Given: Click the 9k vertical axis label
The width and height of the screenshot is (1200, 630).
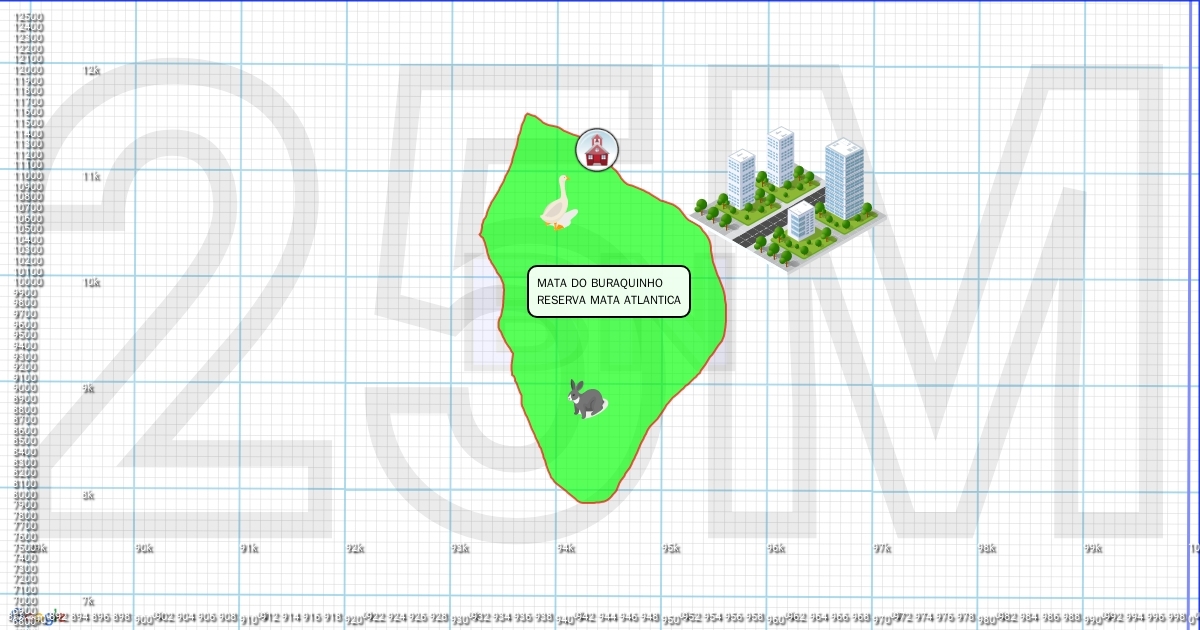Looking at the screenshot, I should 89,389.
